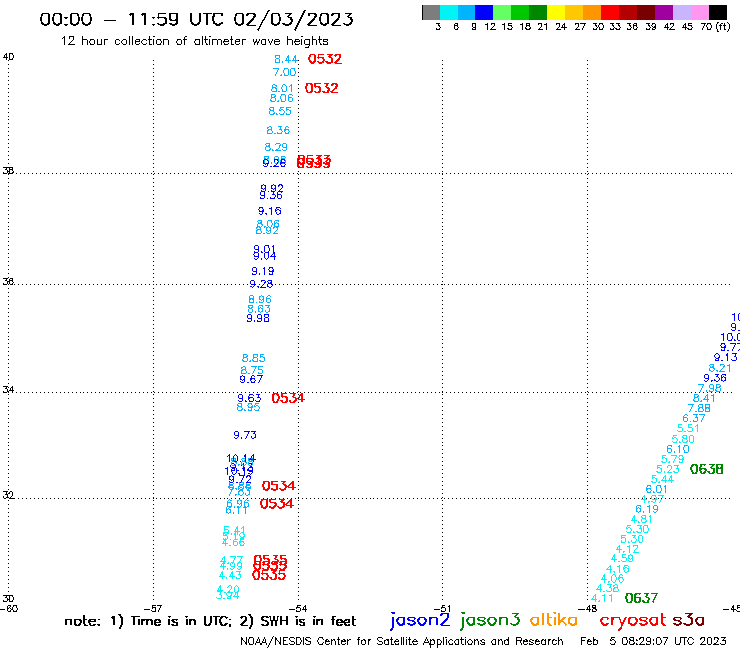Click the 8.29 wave height value

pos(276,147)
